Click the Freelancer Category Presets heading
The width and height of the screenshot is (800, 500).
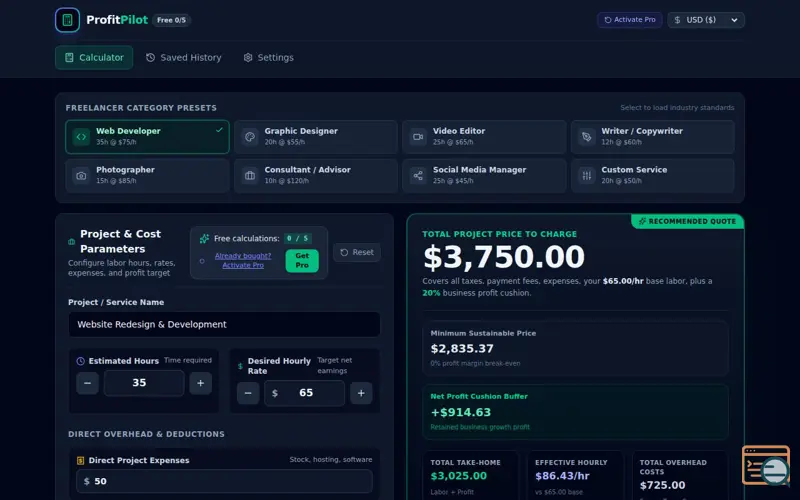141,108
